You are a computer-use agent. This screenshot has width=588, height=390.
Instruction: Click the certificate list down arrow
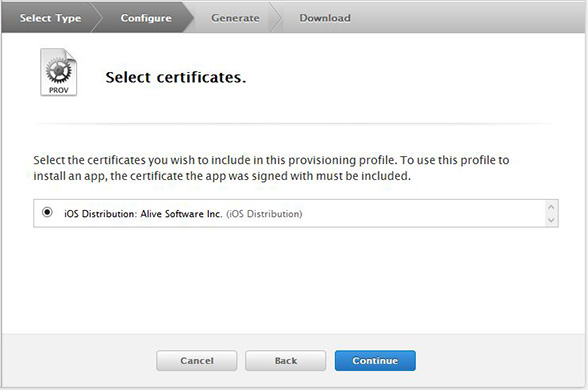(551, 220)
